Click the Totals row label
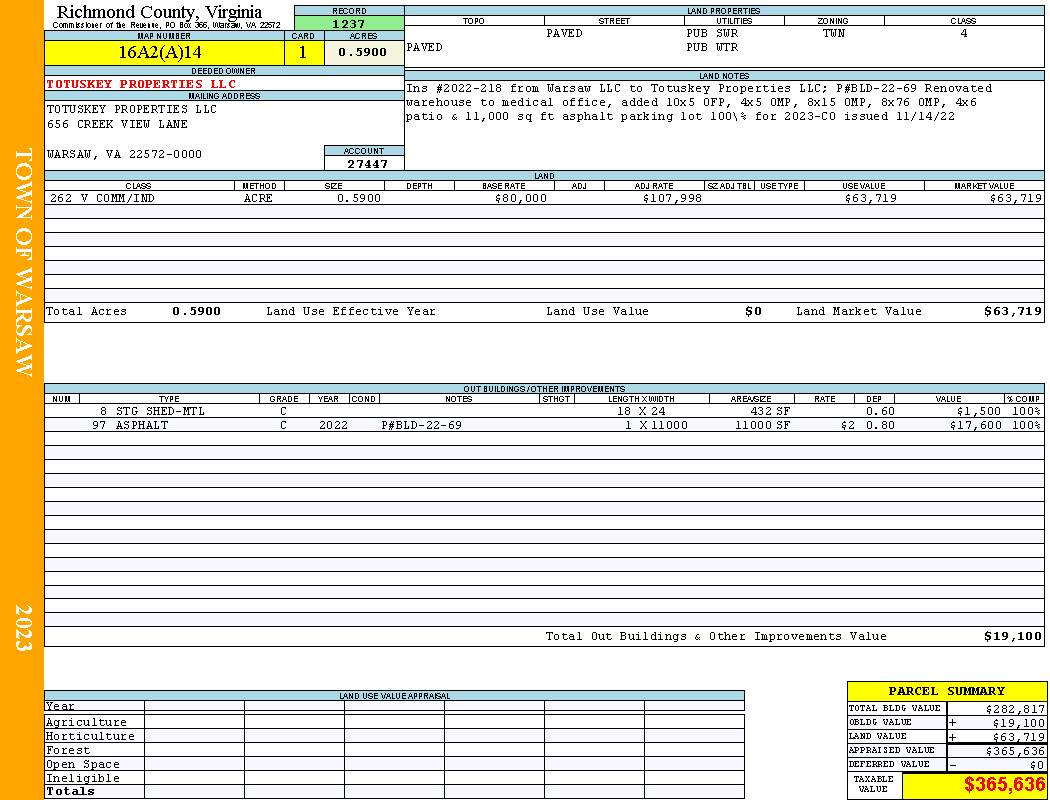Screen dimensions: 1050x800 [x=70, y=791]
